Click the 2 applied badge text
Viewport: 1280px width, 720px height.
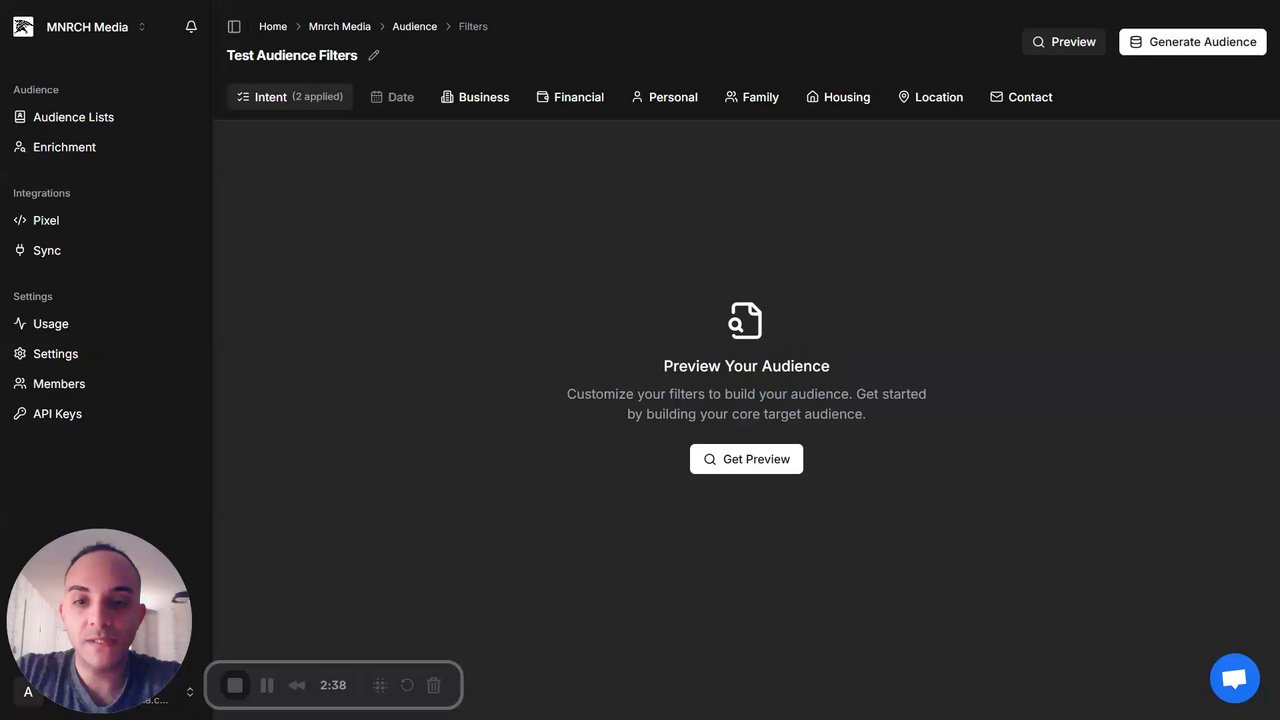(317, 97)
